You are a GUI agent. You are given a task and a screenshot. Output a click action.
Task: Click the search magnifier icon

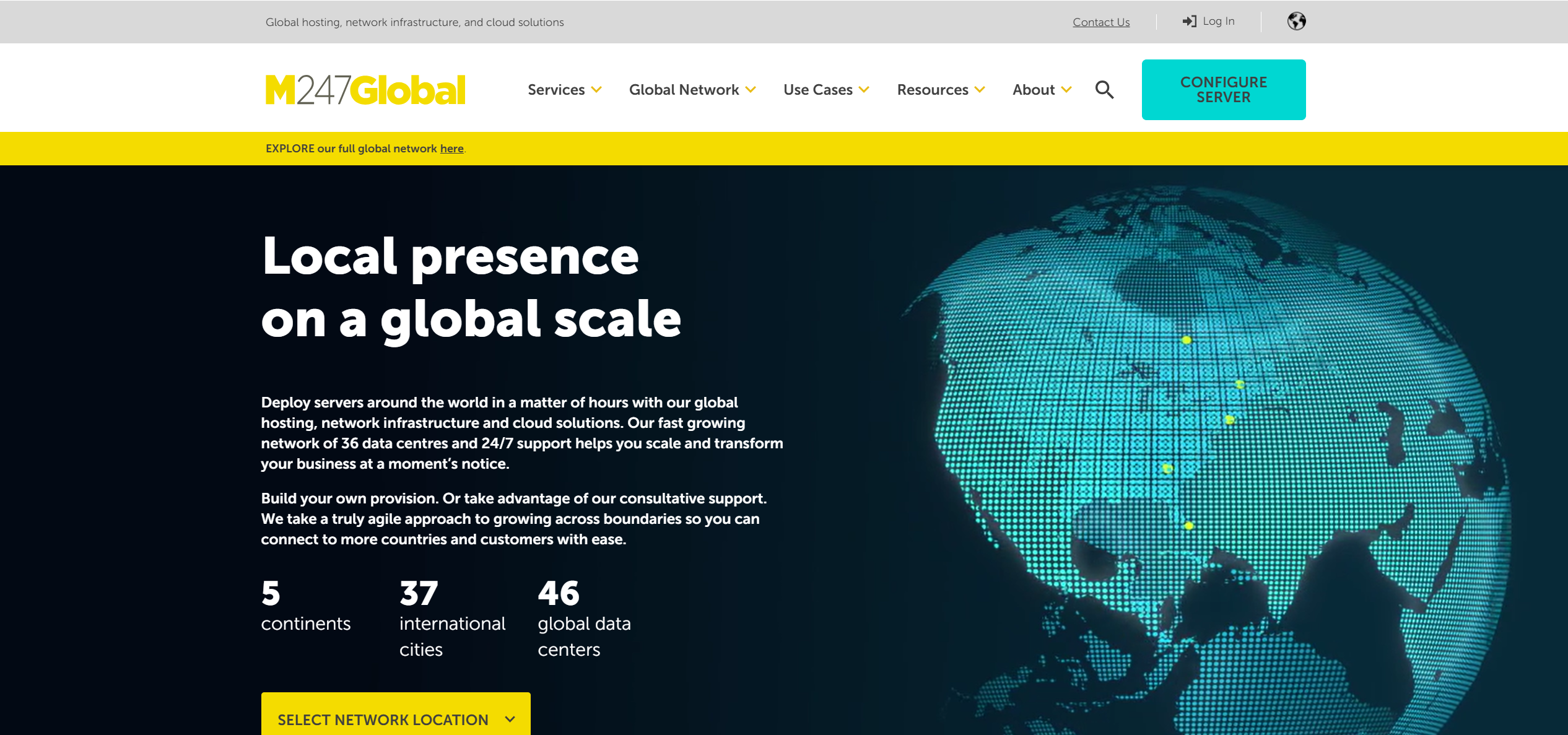pyautogui.click(x=1104, y=90)
